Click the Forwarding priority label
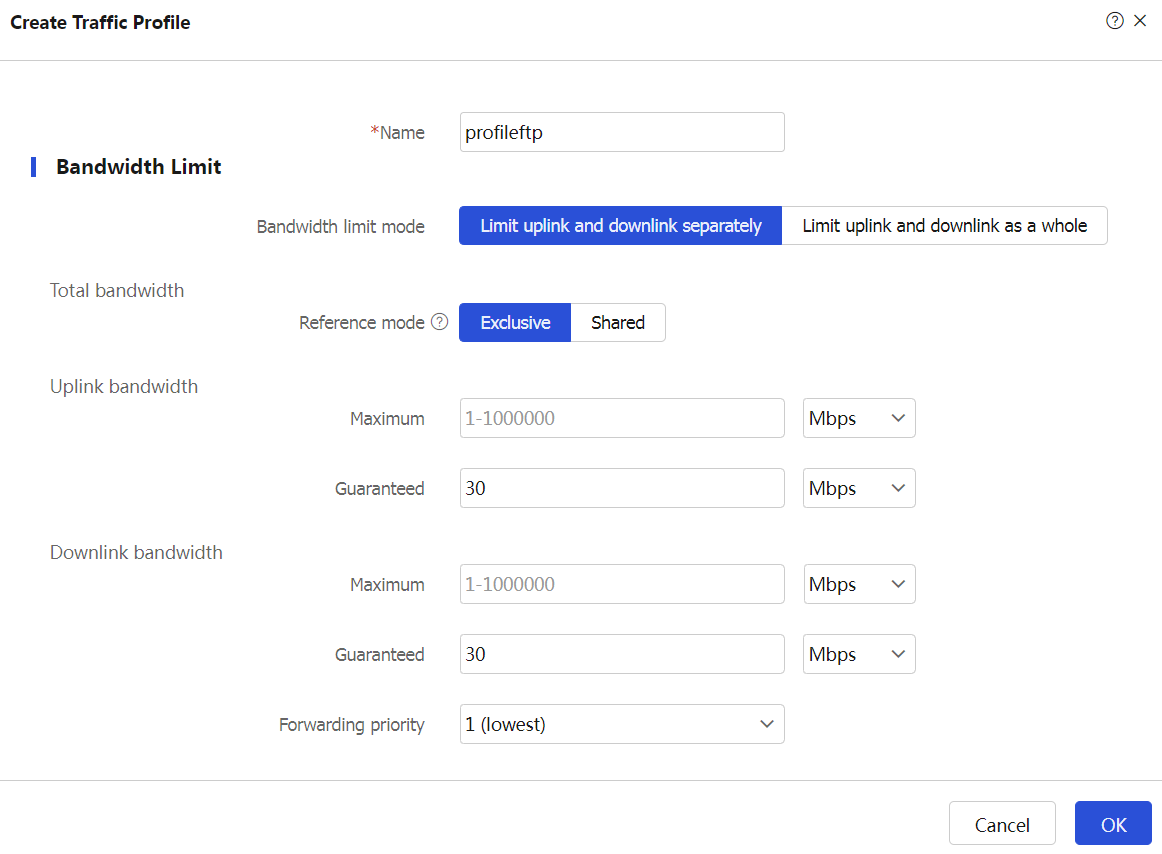 tap(351, 724)
